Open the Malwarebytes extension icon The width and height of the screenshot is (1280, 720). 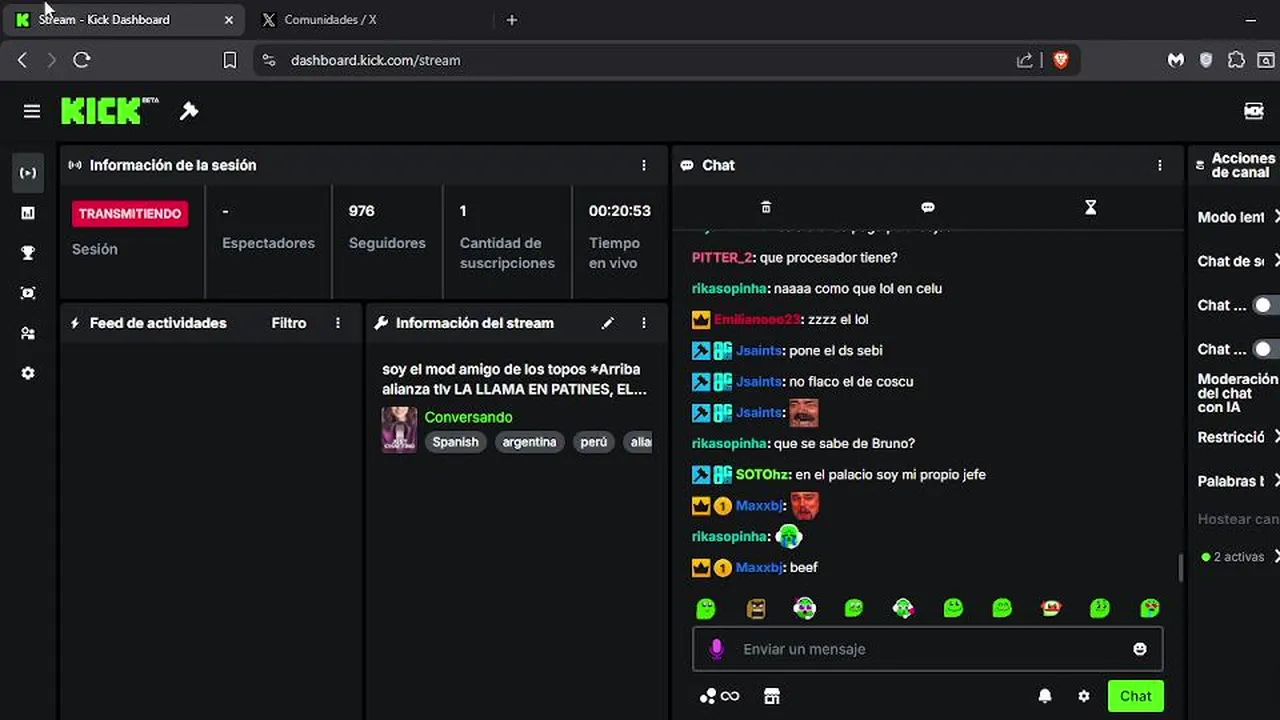pos(1176,60)
